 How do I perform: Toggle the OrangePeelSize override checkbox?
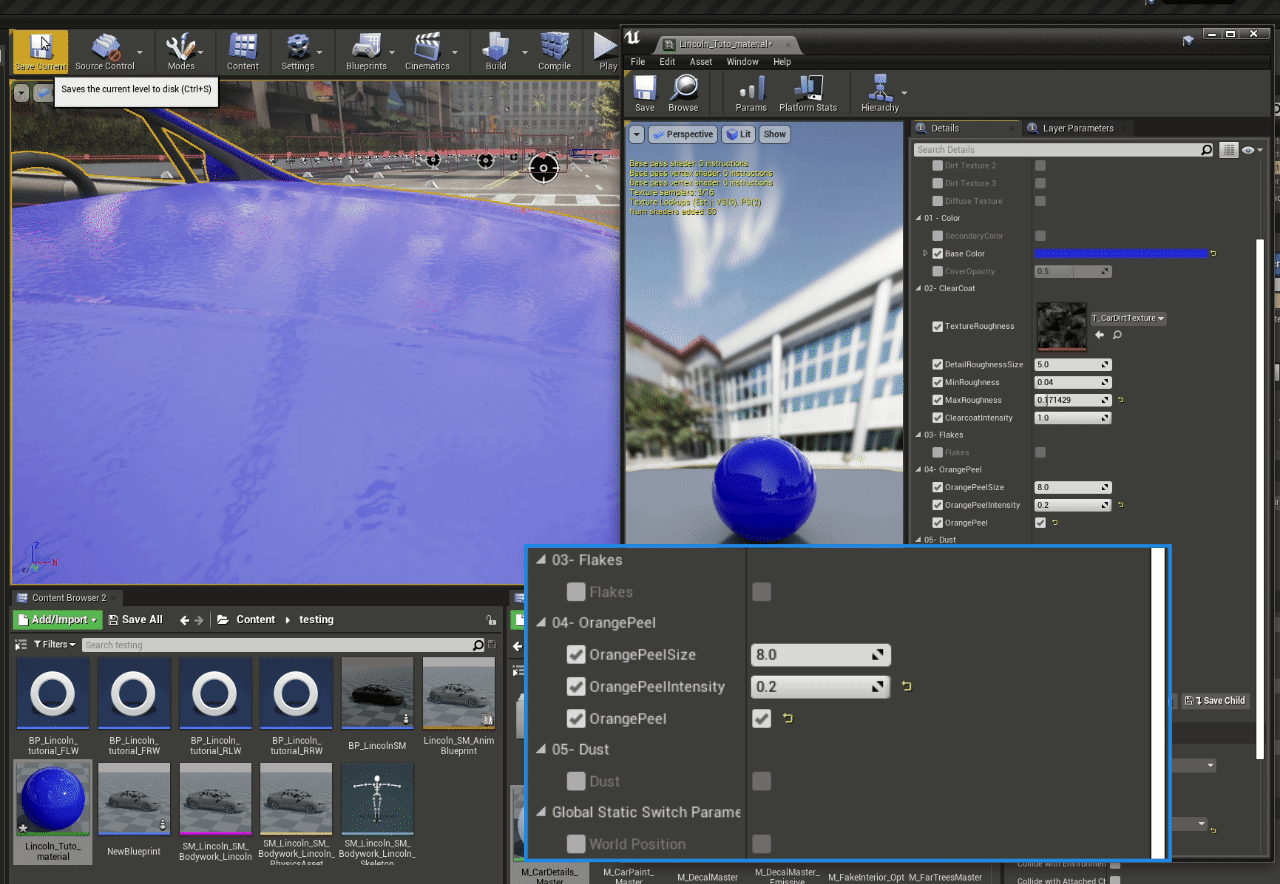point(576,655)
